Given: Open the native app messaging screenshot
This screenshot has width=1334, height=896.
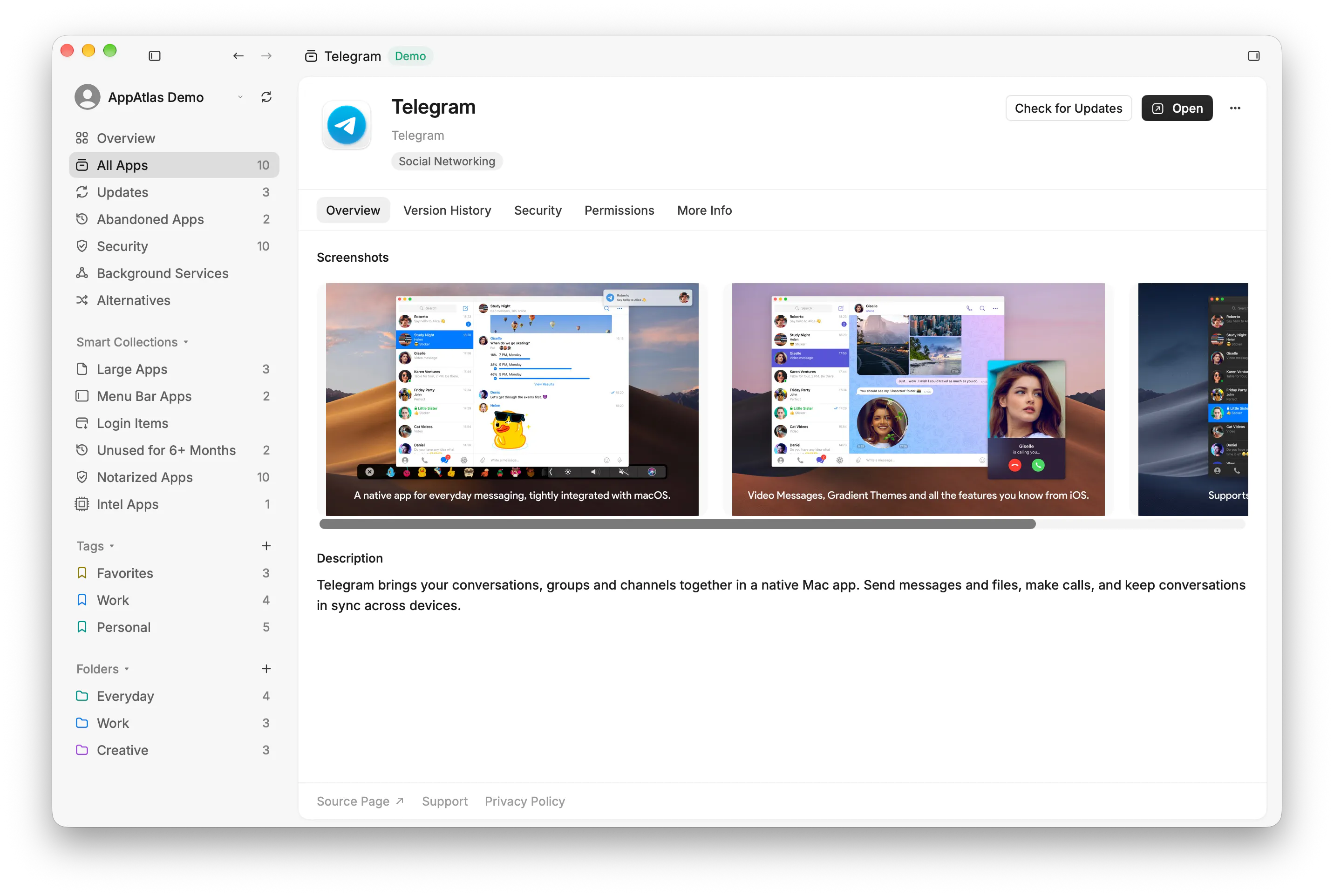Looking at the screenshot, I should (x=511, y=399).
